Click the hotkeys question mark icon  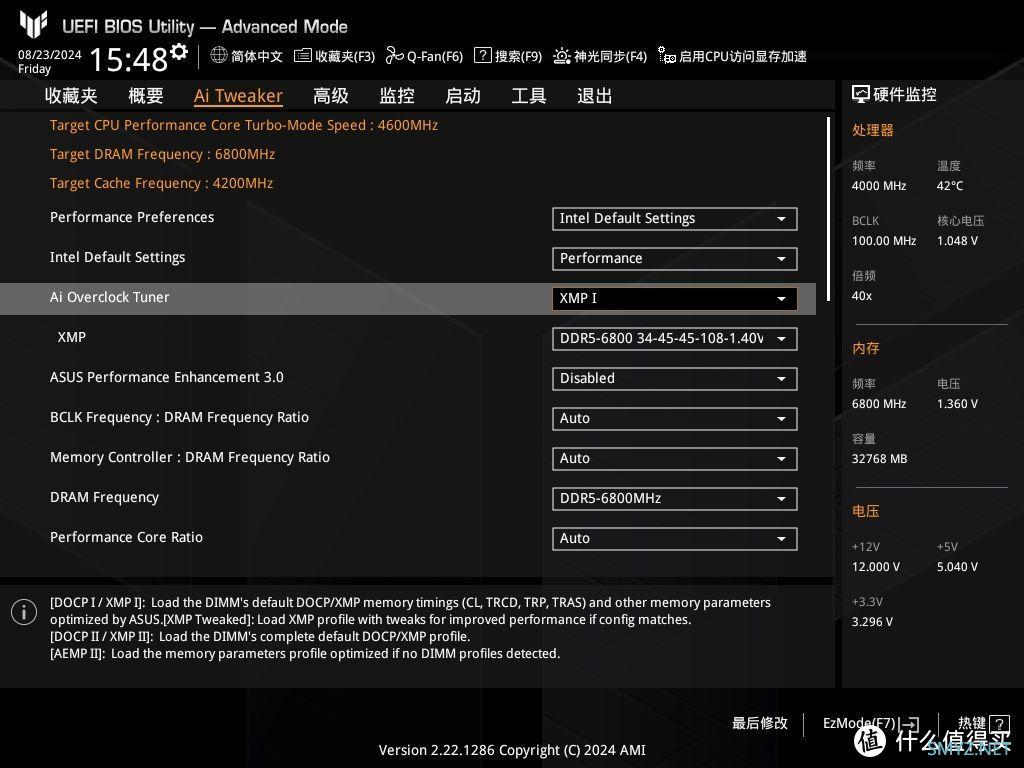pyautogui.click(x=999, y=723)
